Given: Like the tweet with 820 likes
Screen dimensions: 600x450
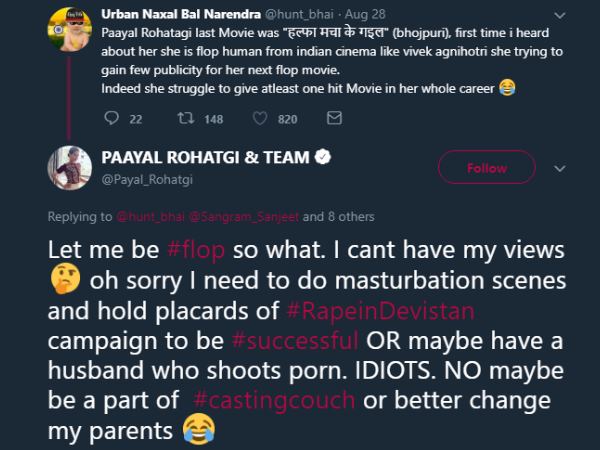Looking at the screenshot, I should (x=261, y=119).
